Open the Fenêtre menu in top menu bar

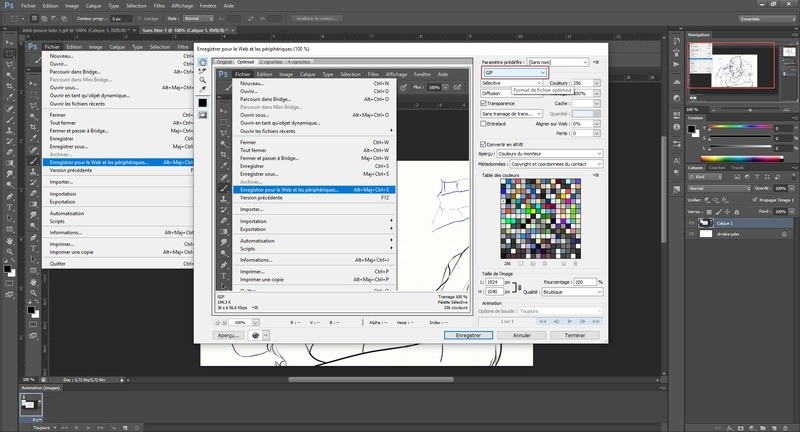[208, 6]
